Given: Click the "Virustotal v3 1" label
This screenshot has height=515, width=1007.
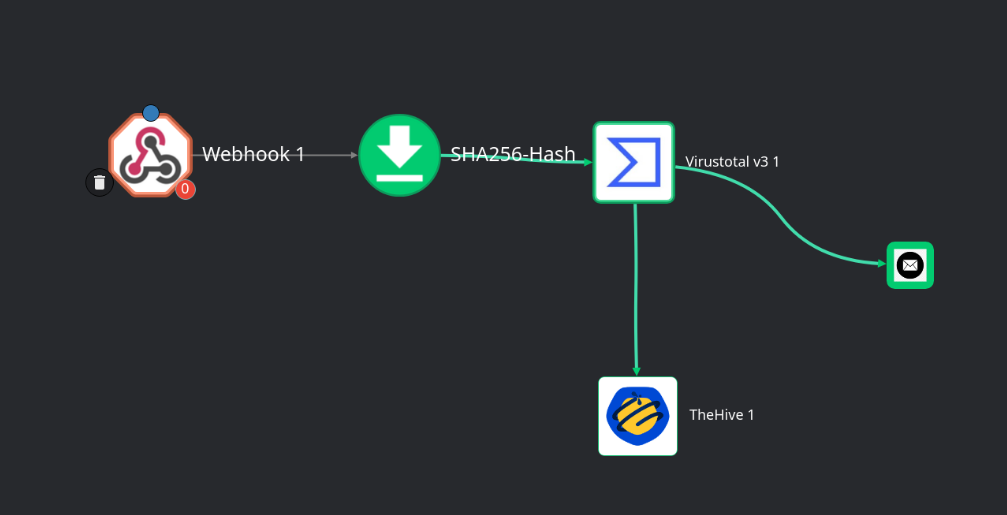Looking at the screenshot, I should click(x=732, y=162).
